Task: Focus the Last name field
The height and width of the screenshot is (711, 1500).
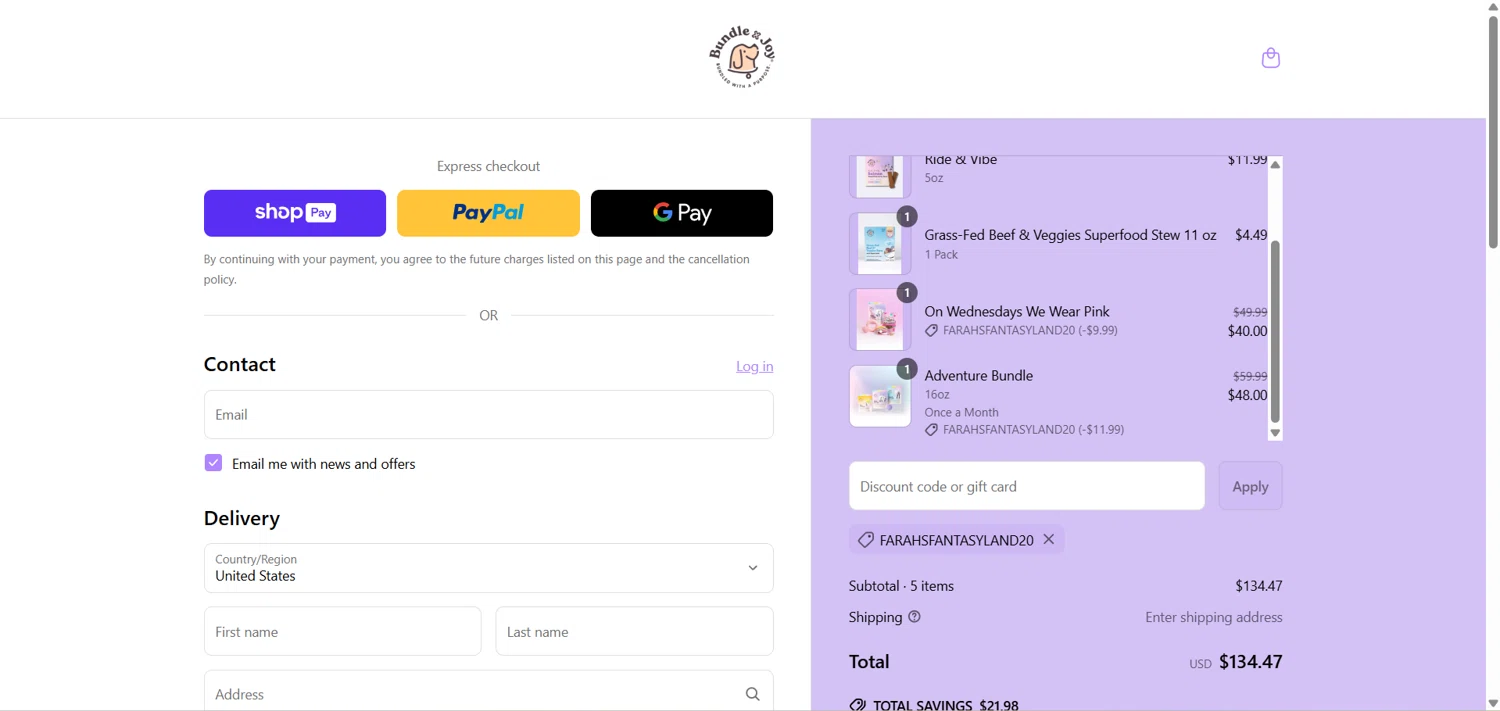Action: click(x=634, y=631)
